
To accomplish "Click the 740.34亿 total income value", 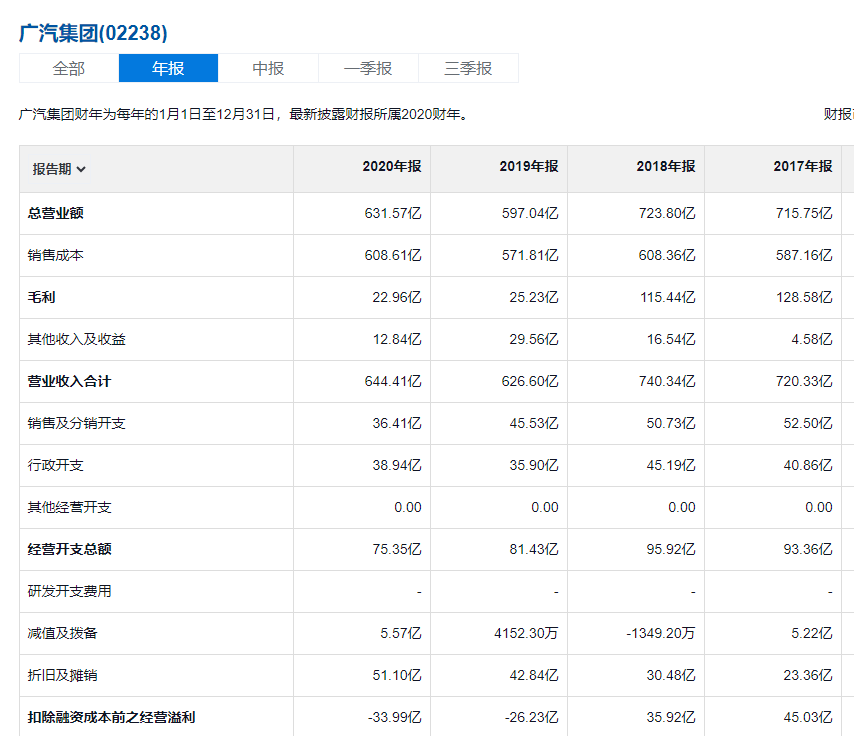I will point(667,381).
